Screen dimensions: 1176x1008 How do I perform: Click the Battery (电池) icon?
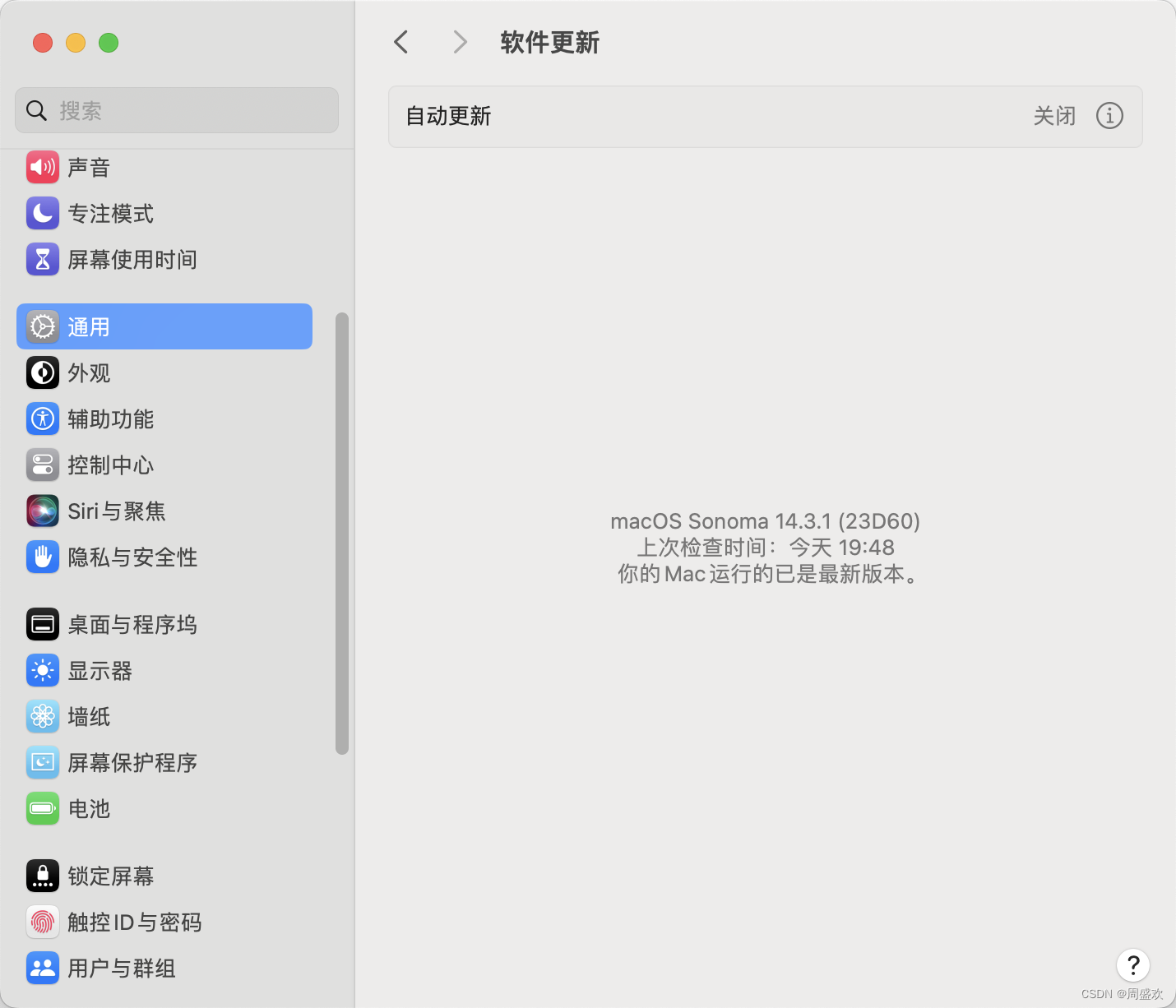(43, 808)
